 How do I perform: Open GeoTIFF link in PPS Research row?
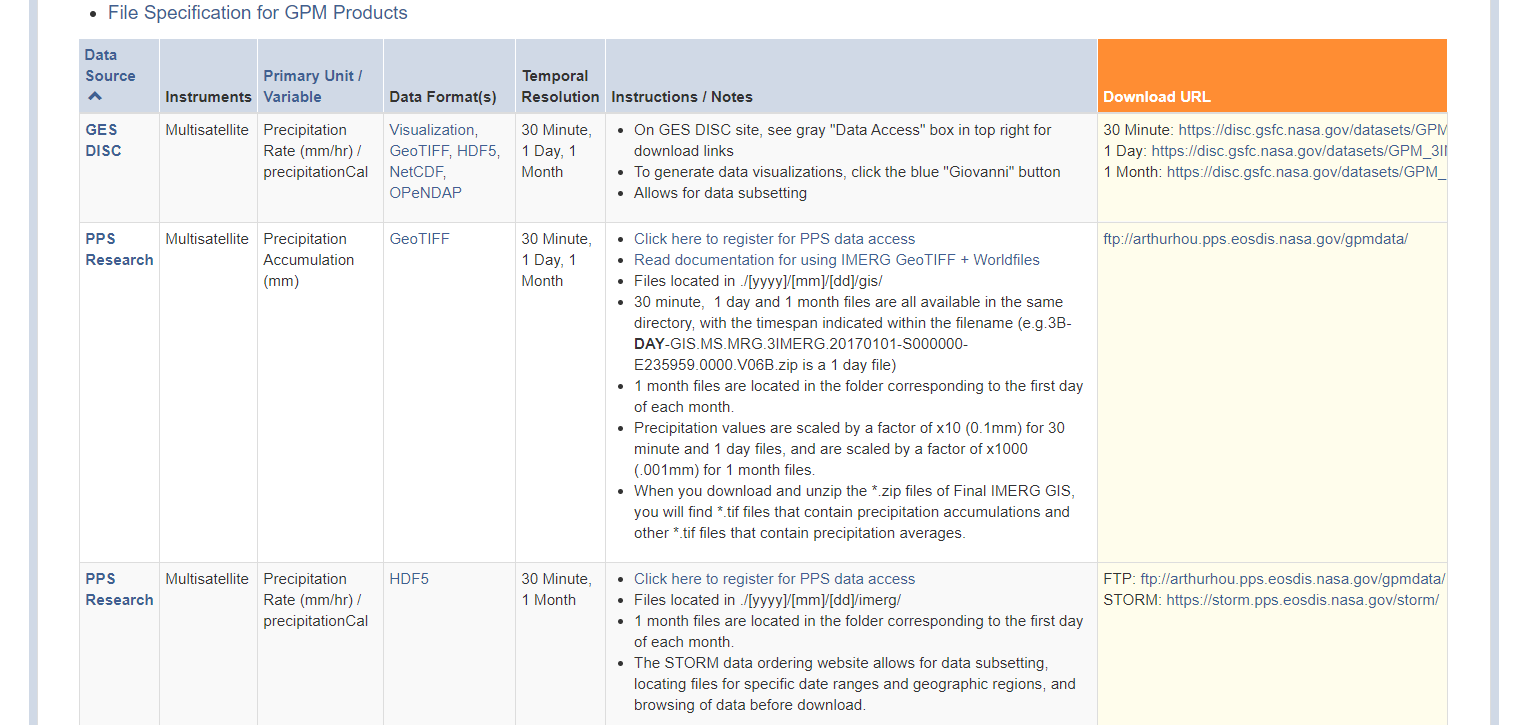419,239
